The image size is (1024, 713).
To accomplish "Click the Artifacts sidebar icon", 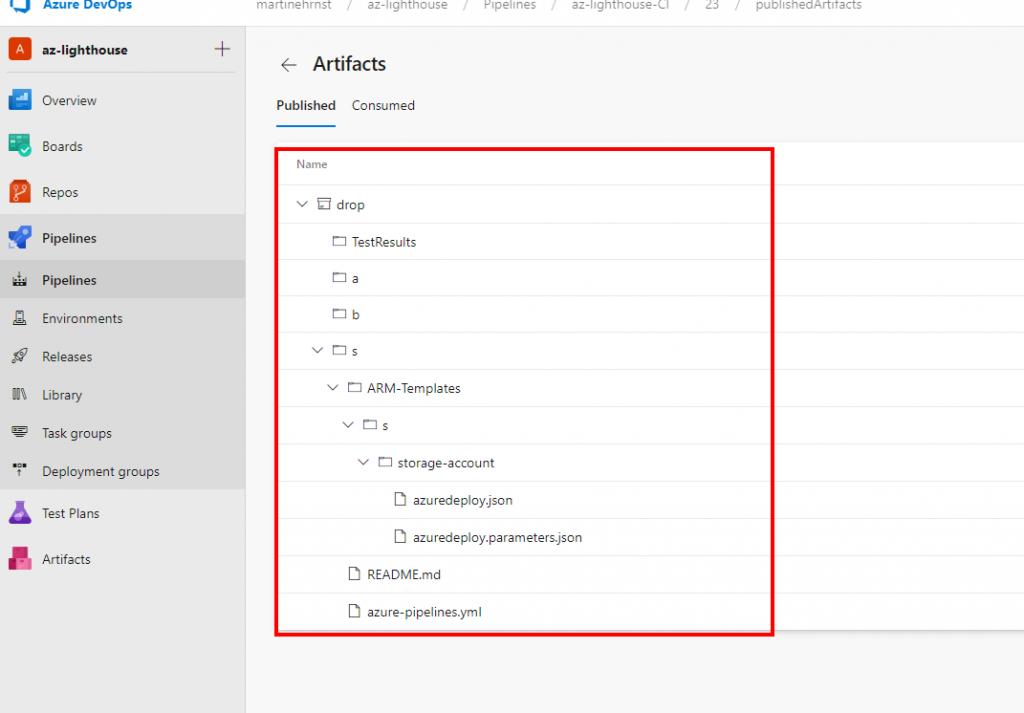I will click(20, 559).
